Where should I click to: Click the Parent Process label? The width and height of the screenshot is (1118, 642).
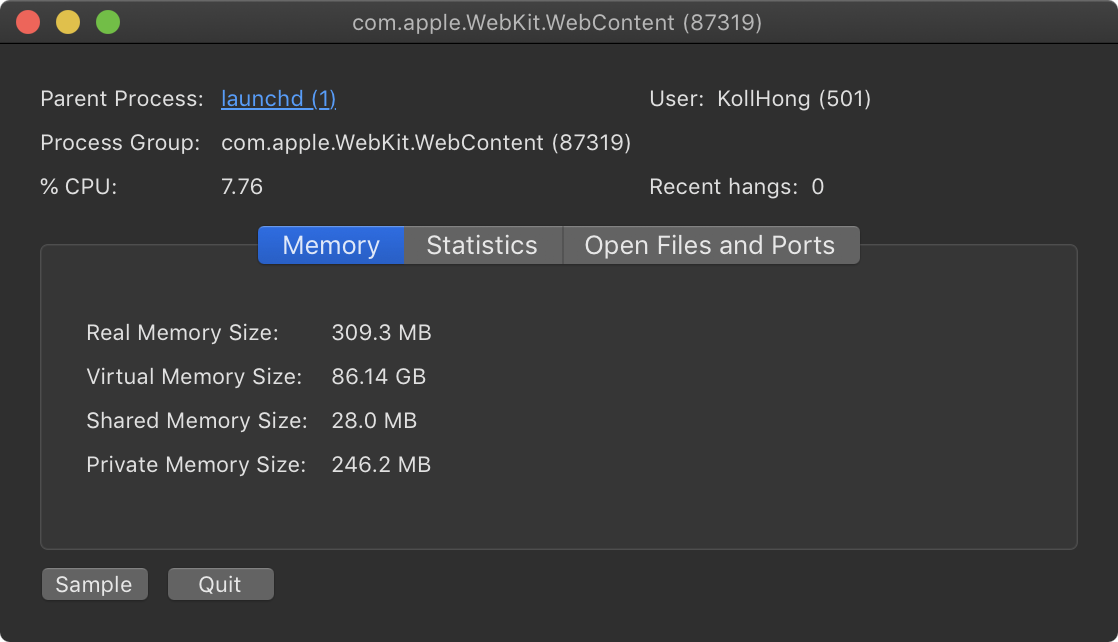(121, 99)
